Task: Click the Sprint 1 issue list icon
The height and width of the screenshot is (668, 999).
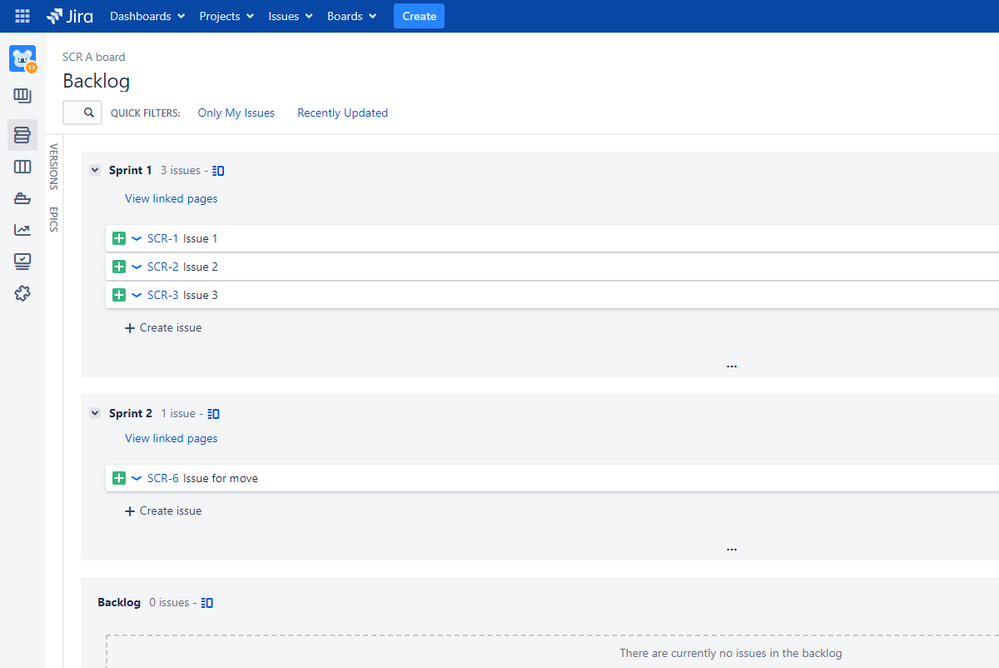Action: (x=218, y=171)
